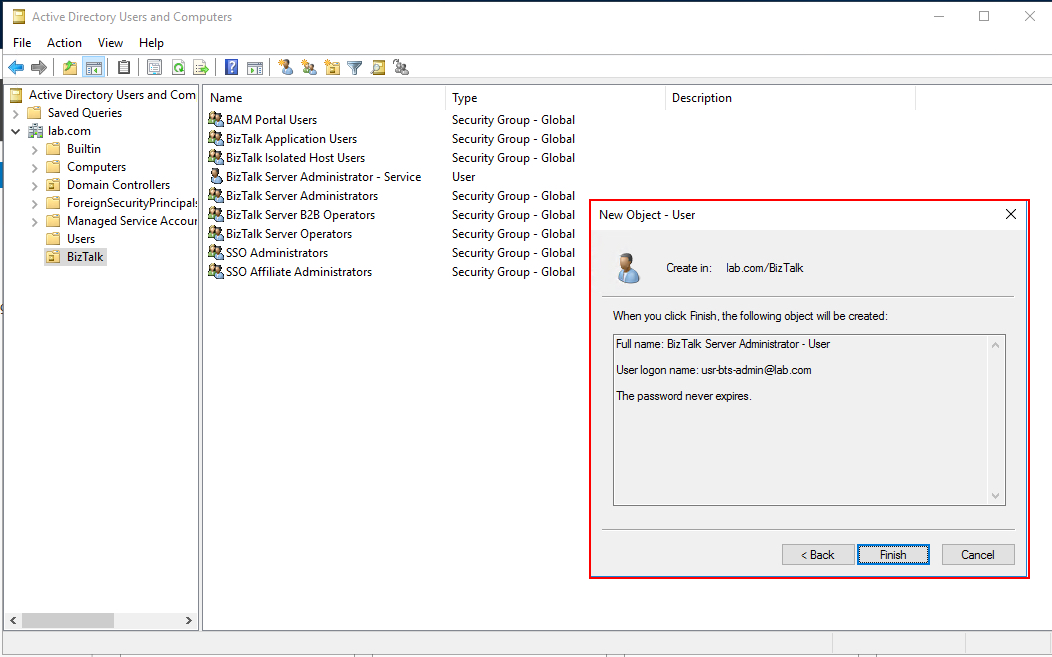Create a new group via toolbar icon

click(x=309, y=67)
